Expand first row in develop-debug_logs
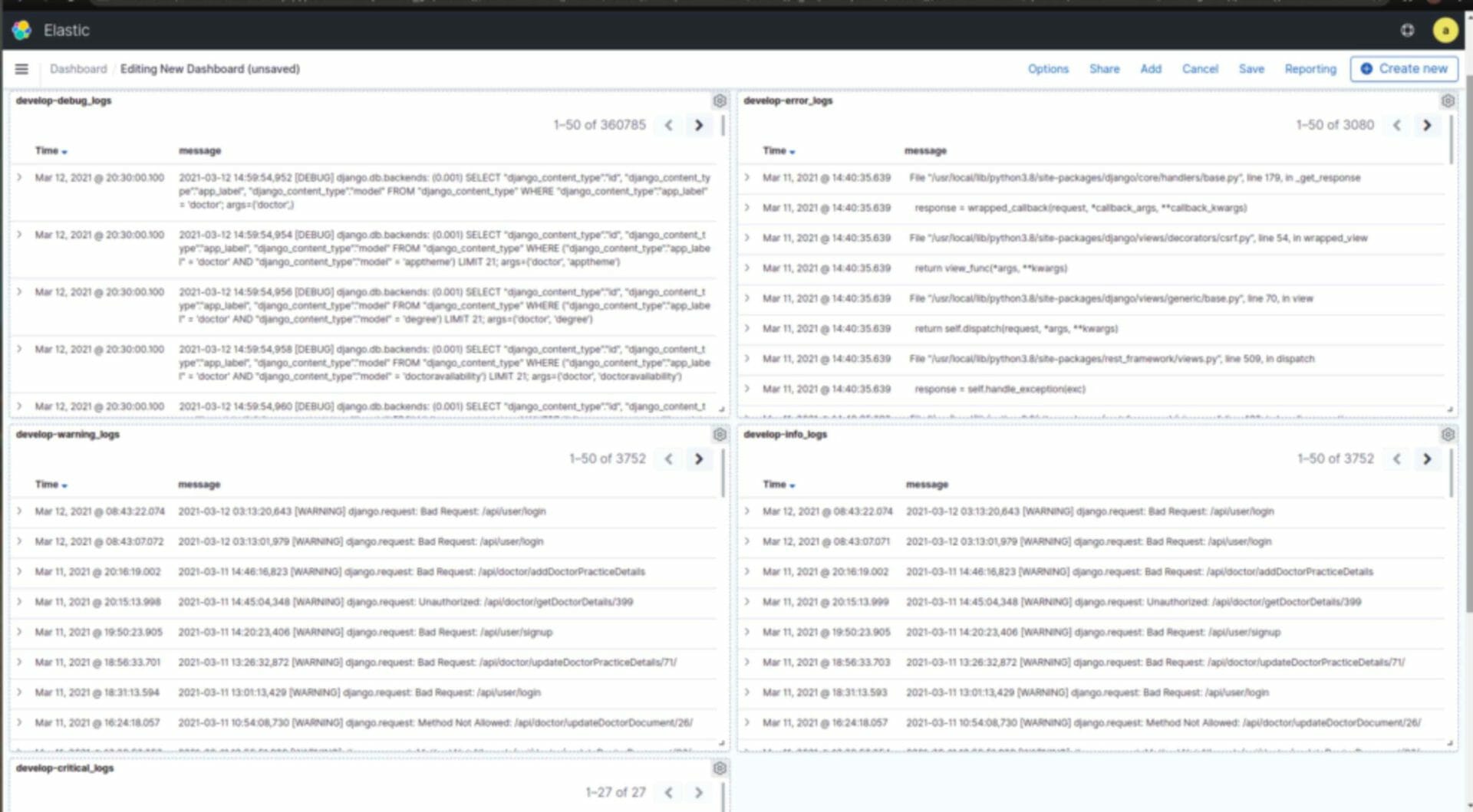This screenshot has height=812, width=1473. [19, 177]
